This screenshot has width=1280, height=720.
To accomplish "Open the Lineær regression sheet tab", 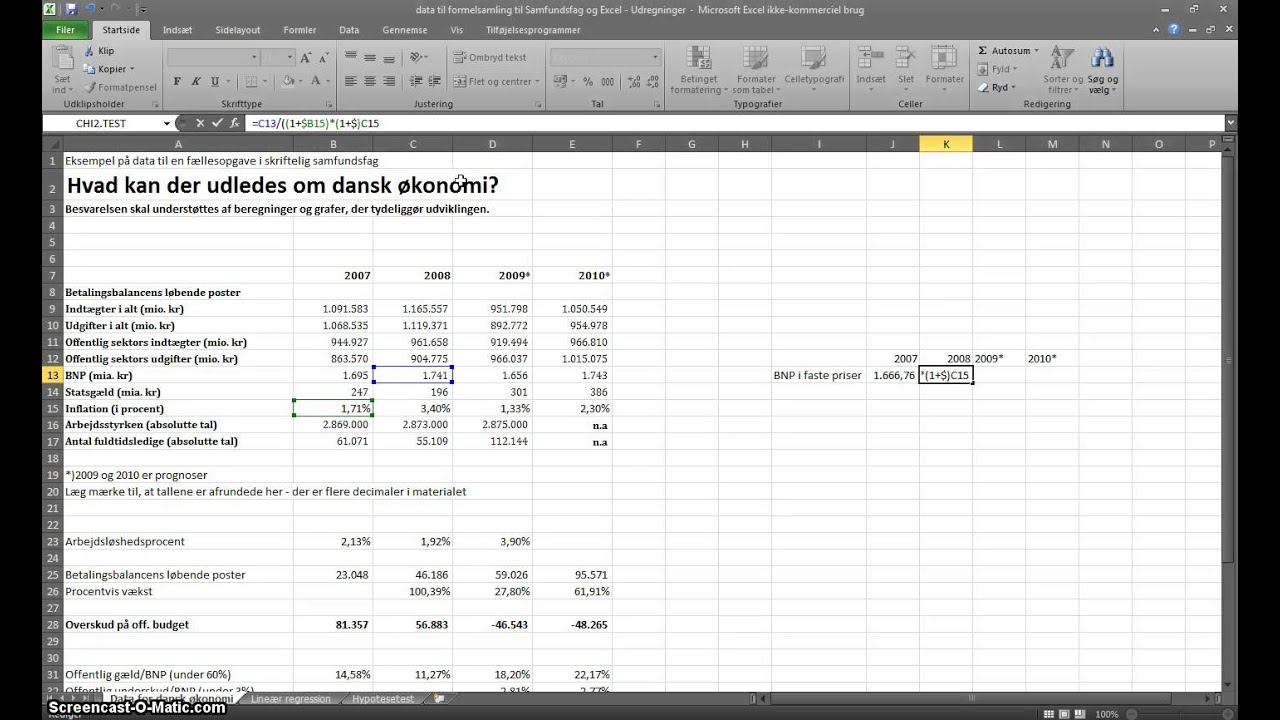I will 291,699.
